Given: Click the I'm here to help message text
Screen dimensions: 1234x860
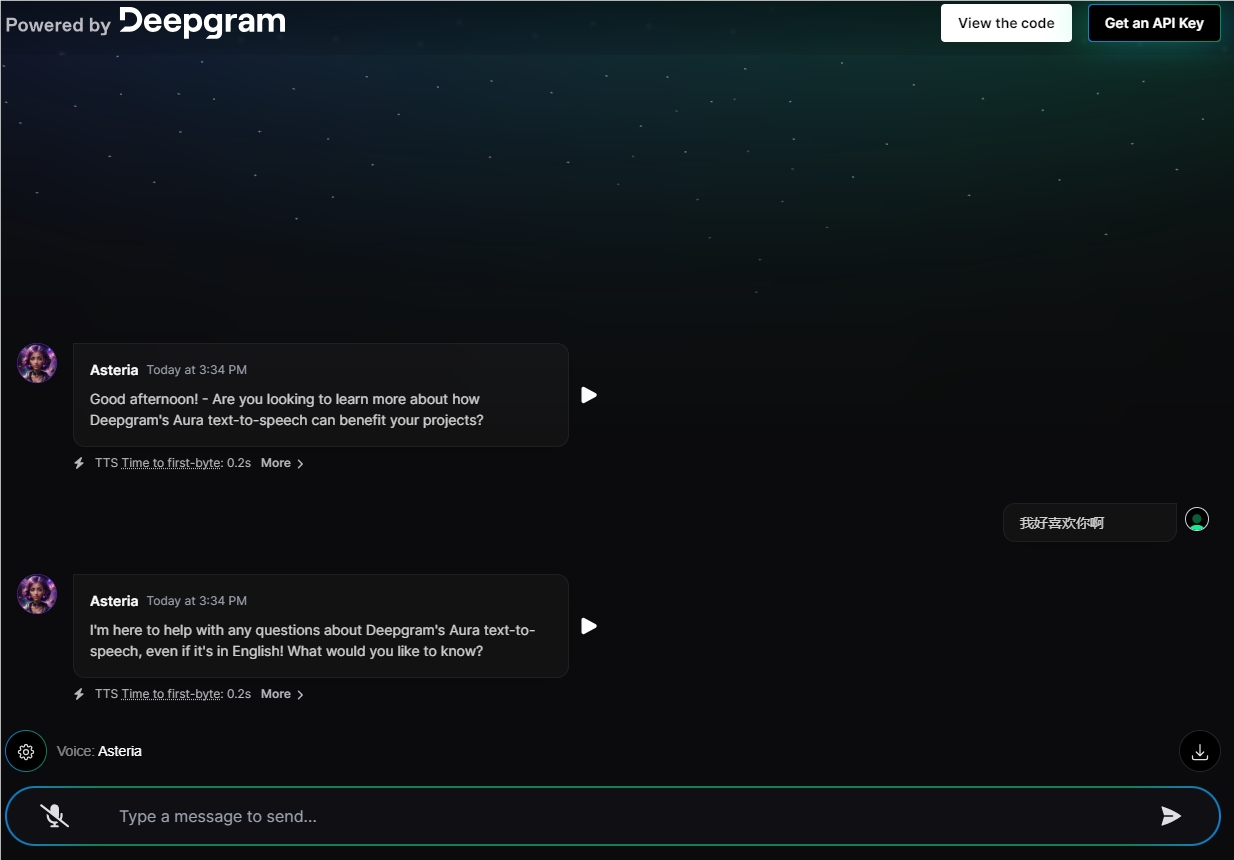Looking at the screenshot, I should click(x=312, y=641).
